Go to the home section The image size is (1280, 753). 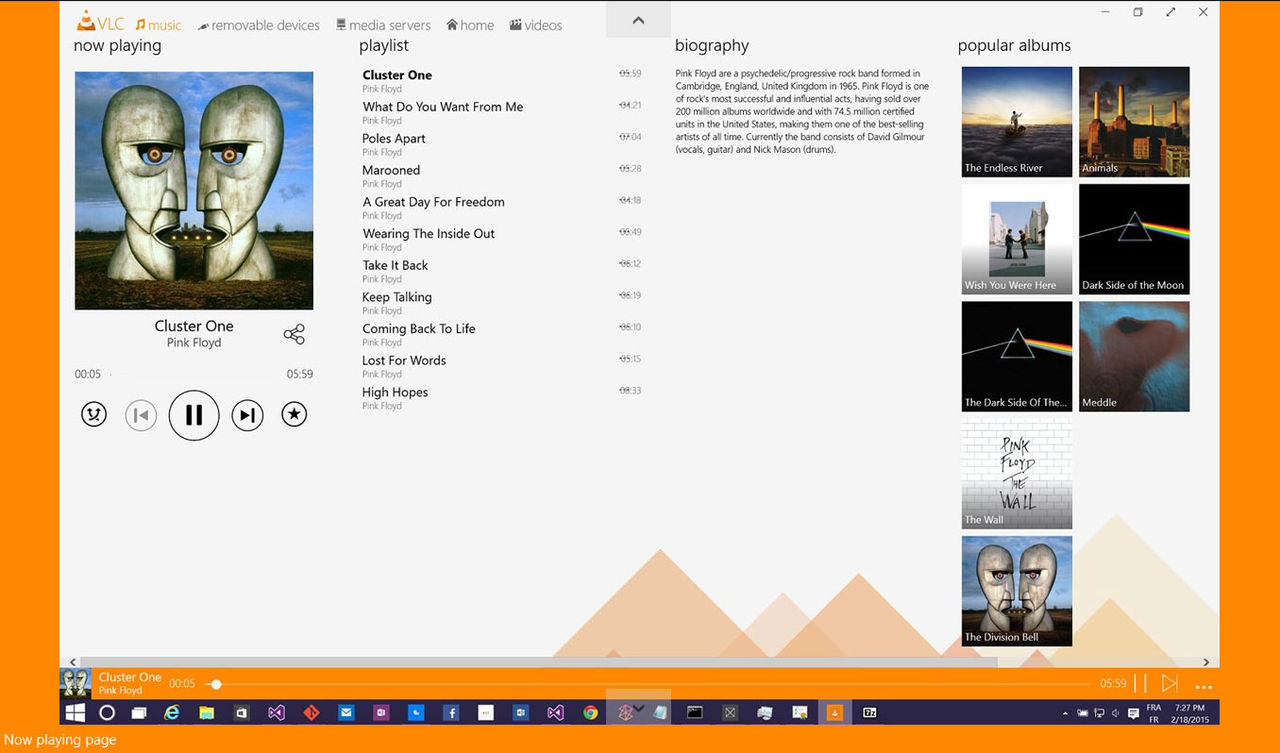click(x=469, y=24)
